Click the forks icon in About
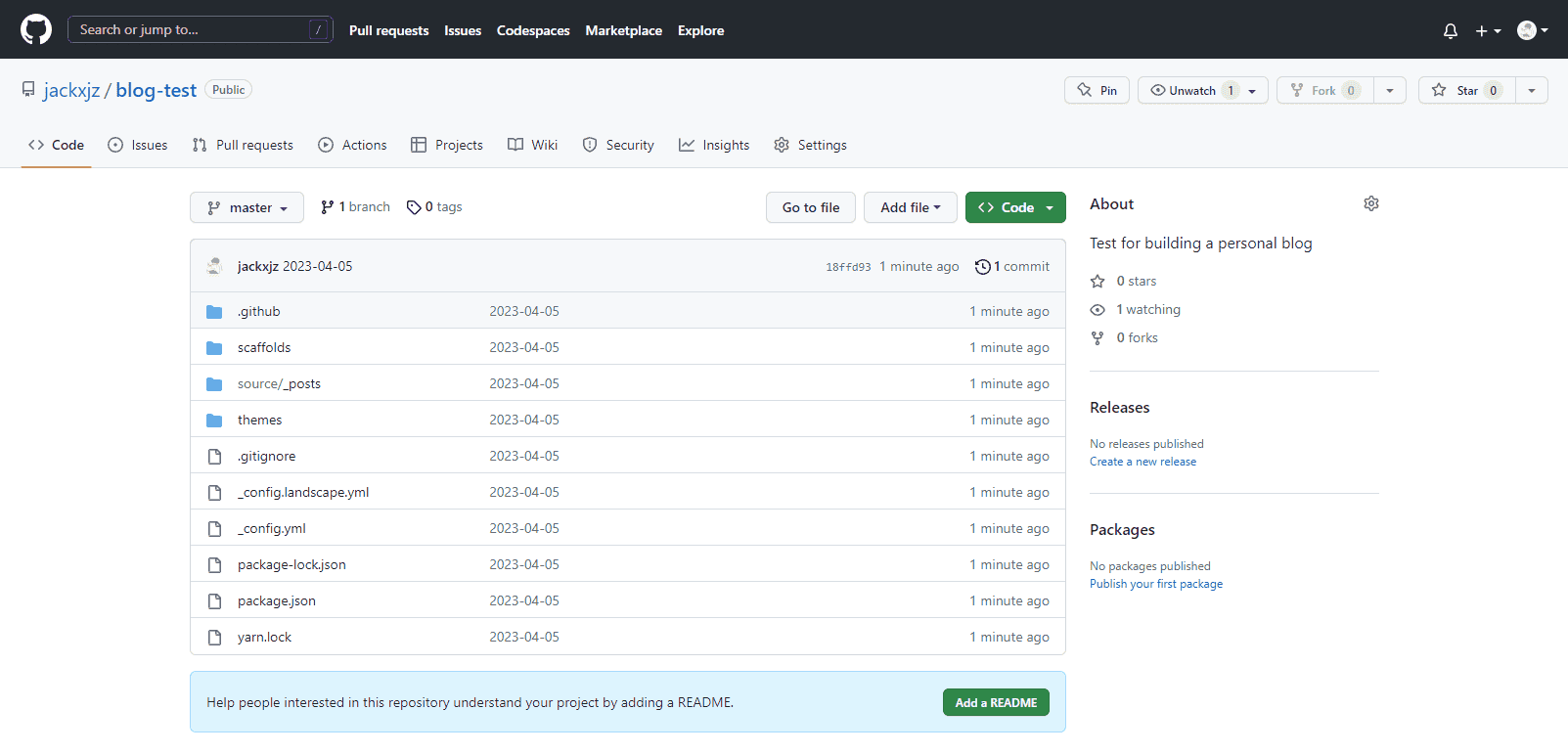The image size is (1568, 754). [x=1098, y=338]
